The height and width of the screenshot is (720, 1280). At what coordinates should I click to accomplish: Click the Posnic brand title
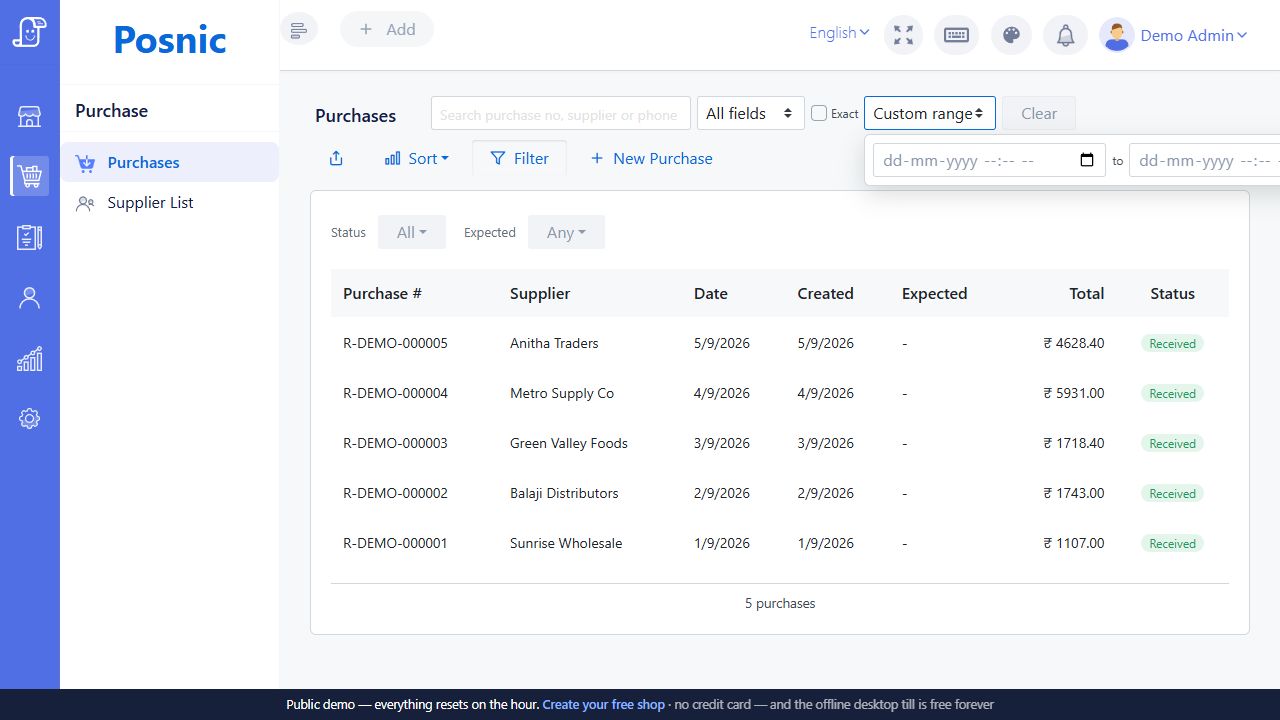point(170,39)
